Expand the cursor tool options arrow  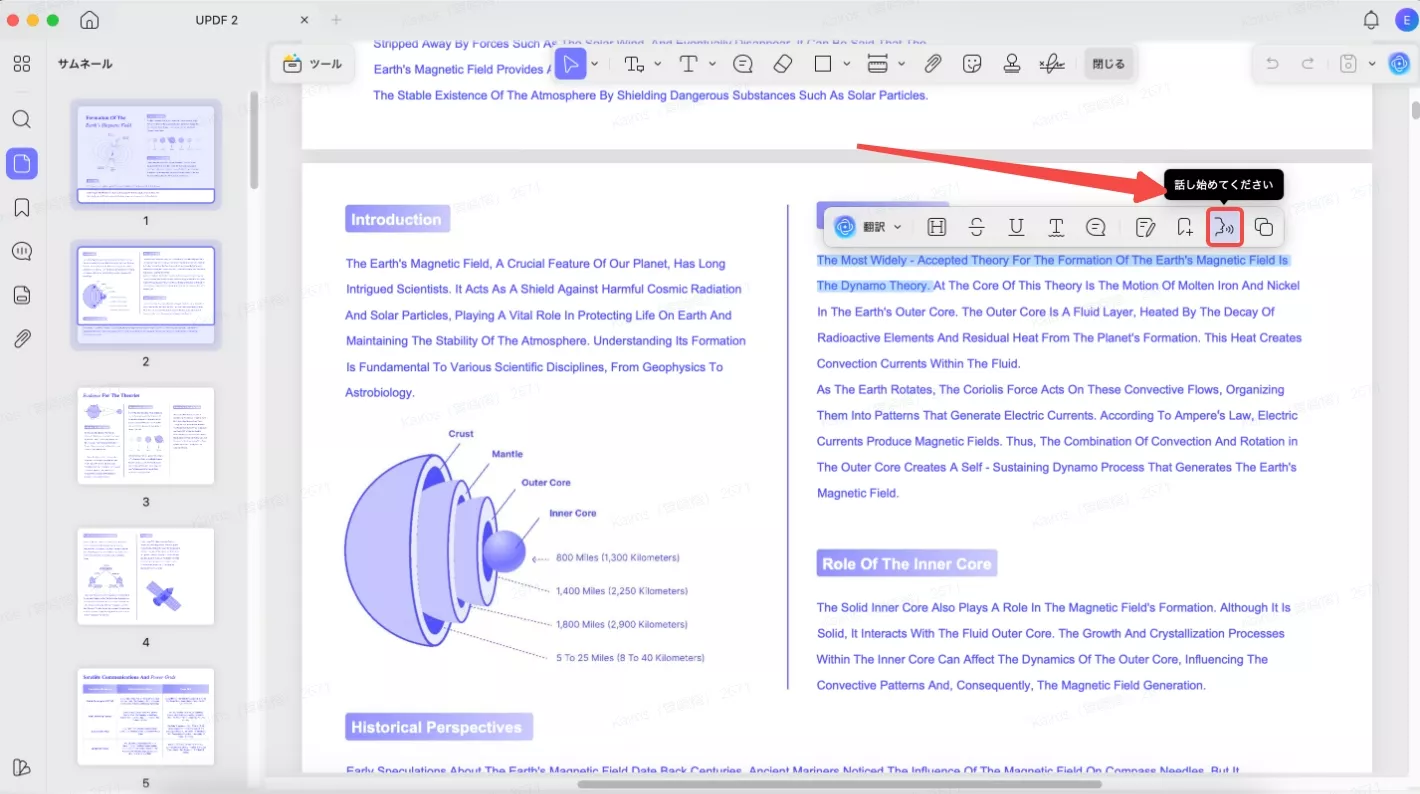pos(595,64)
